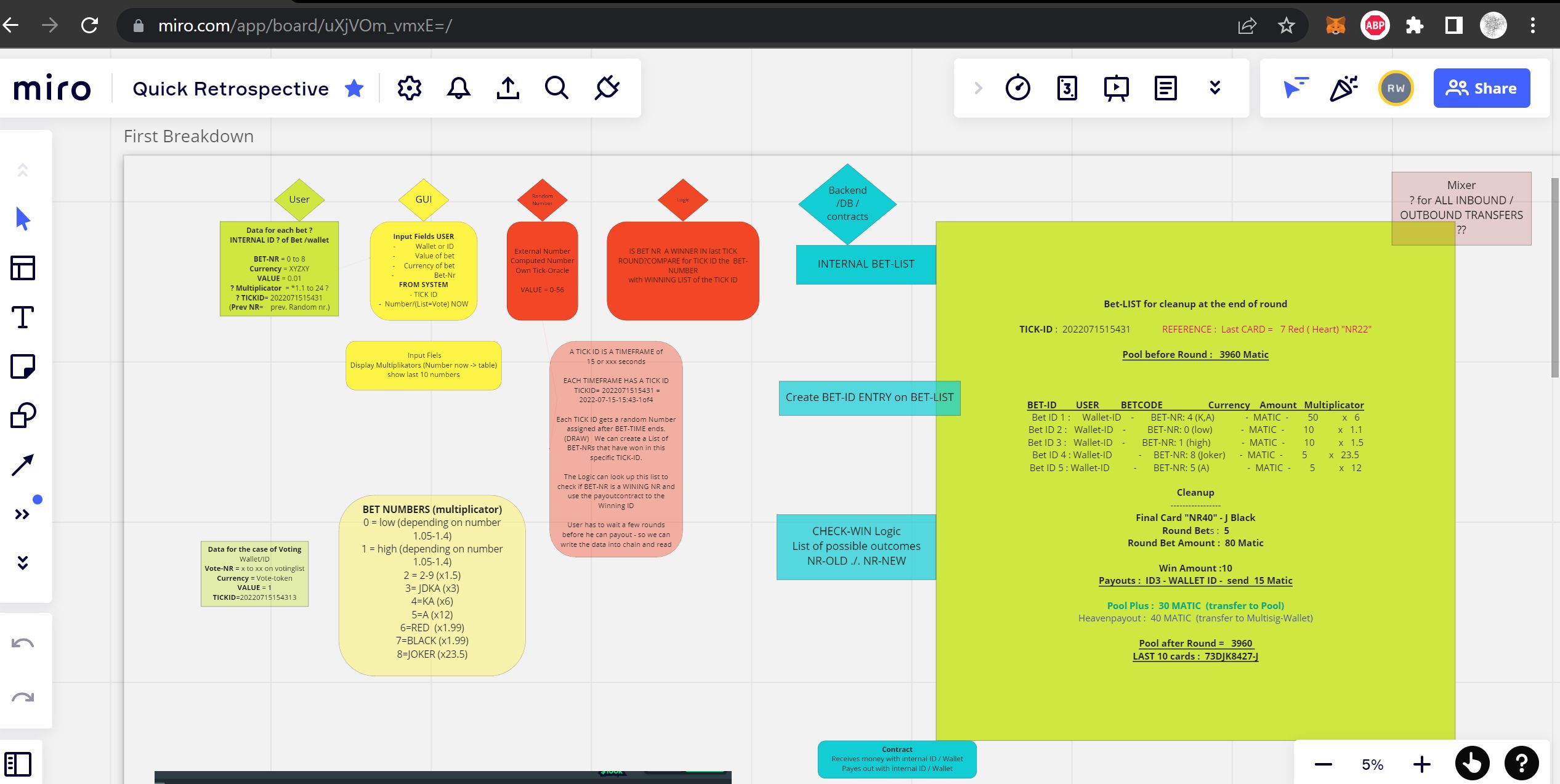Click the celebration/confetti icon
Viewport: 1560px width, 784px height.
coord(1343,88)
